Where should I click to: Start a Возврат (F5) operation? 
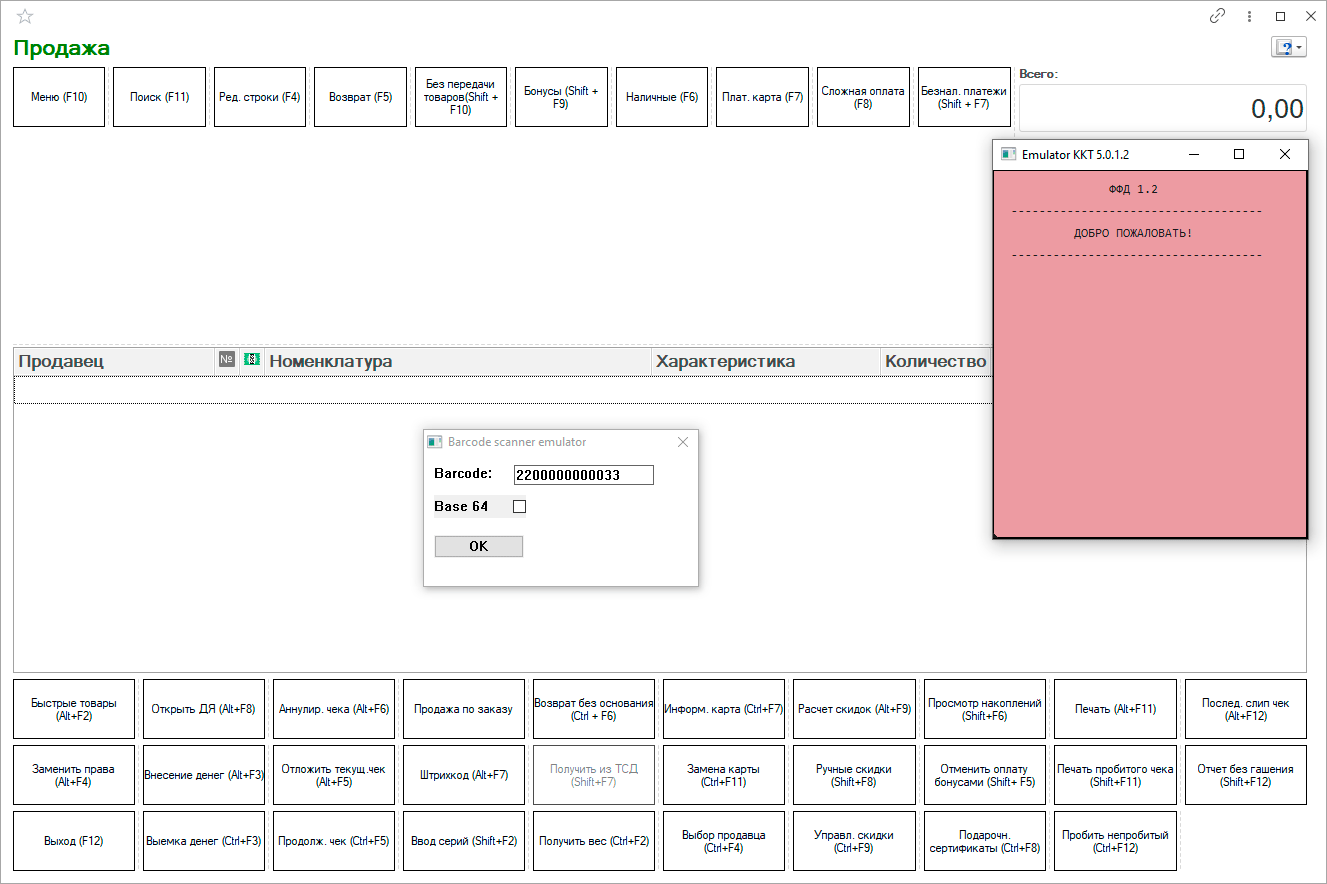(360, 97)
